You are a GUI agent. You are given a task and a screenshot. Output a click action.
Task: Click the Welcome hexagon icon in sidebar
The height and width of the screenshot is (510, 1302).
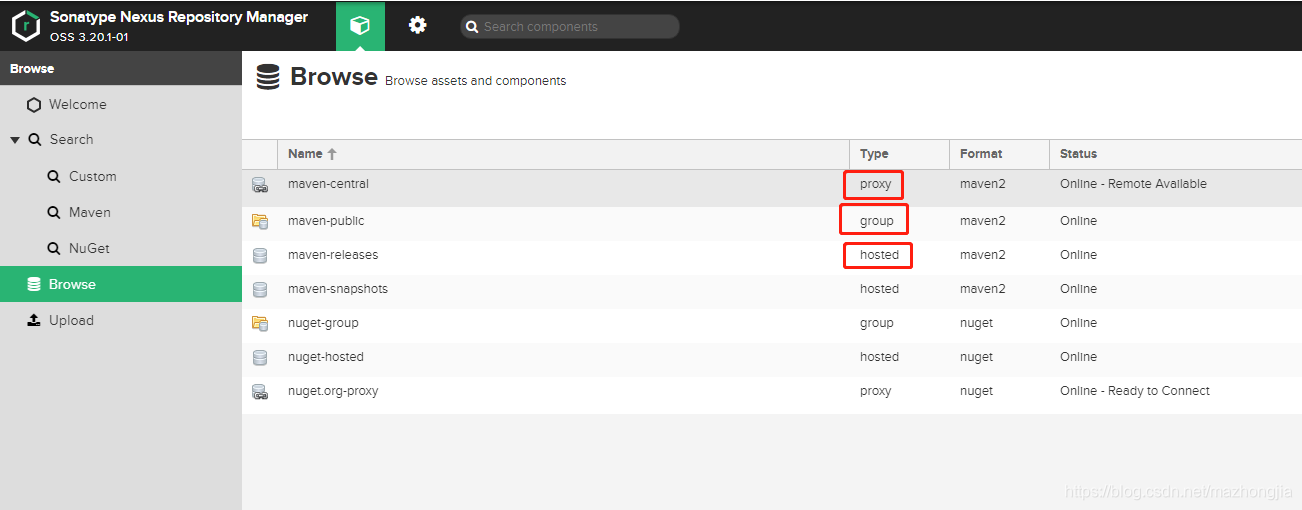[x=34, y=105]
